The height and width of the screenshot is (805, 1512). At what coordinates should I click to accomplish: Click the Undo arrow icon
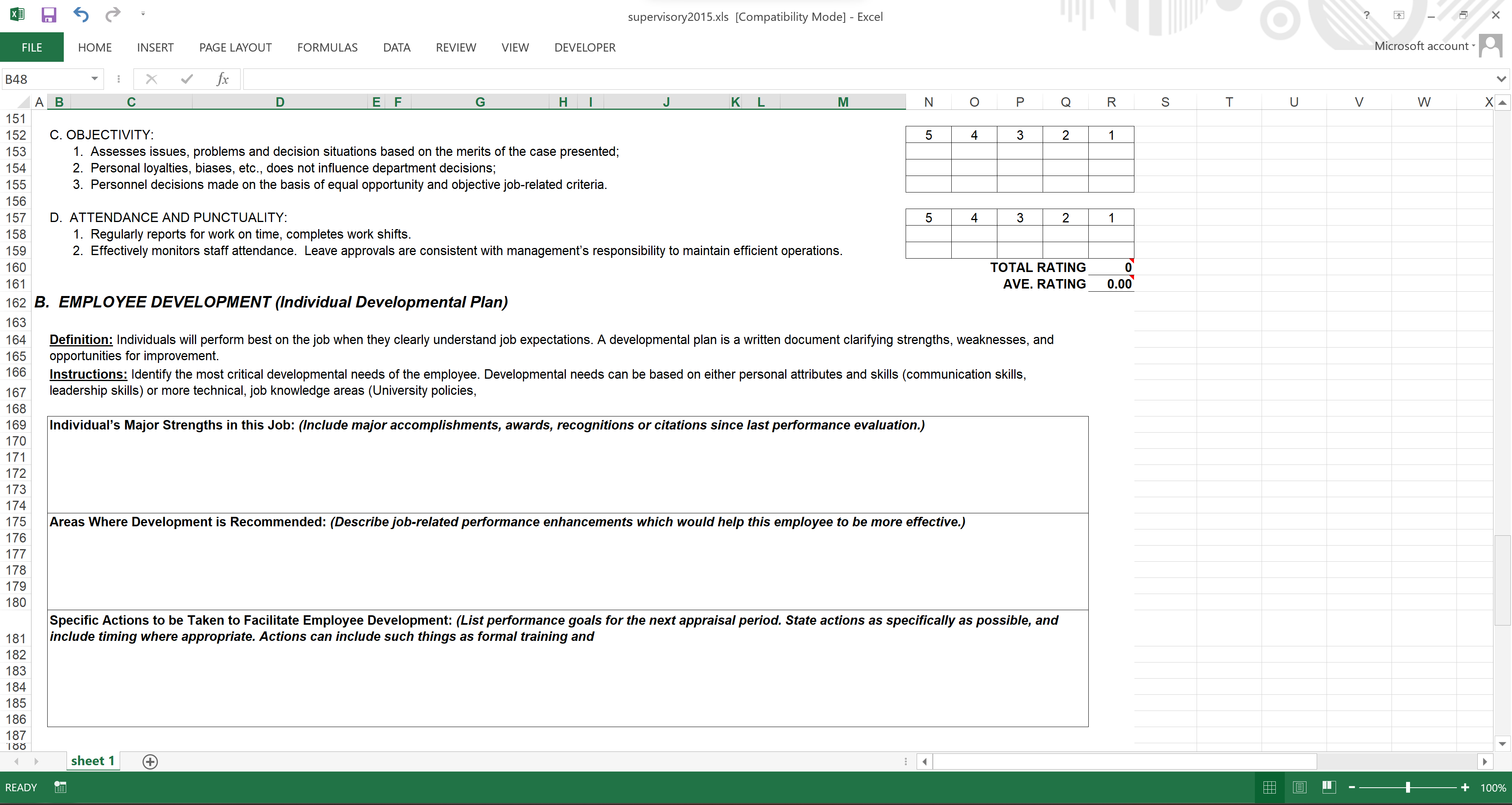coord(81,15)
